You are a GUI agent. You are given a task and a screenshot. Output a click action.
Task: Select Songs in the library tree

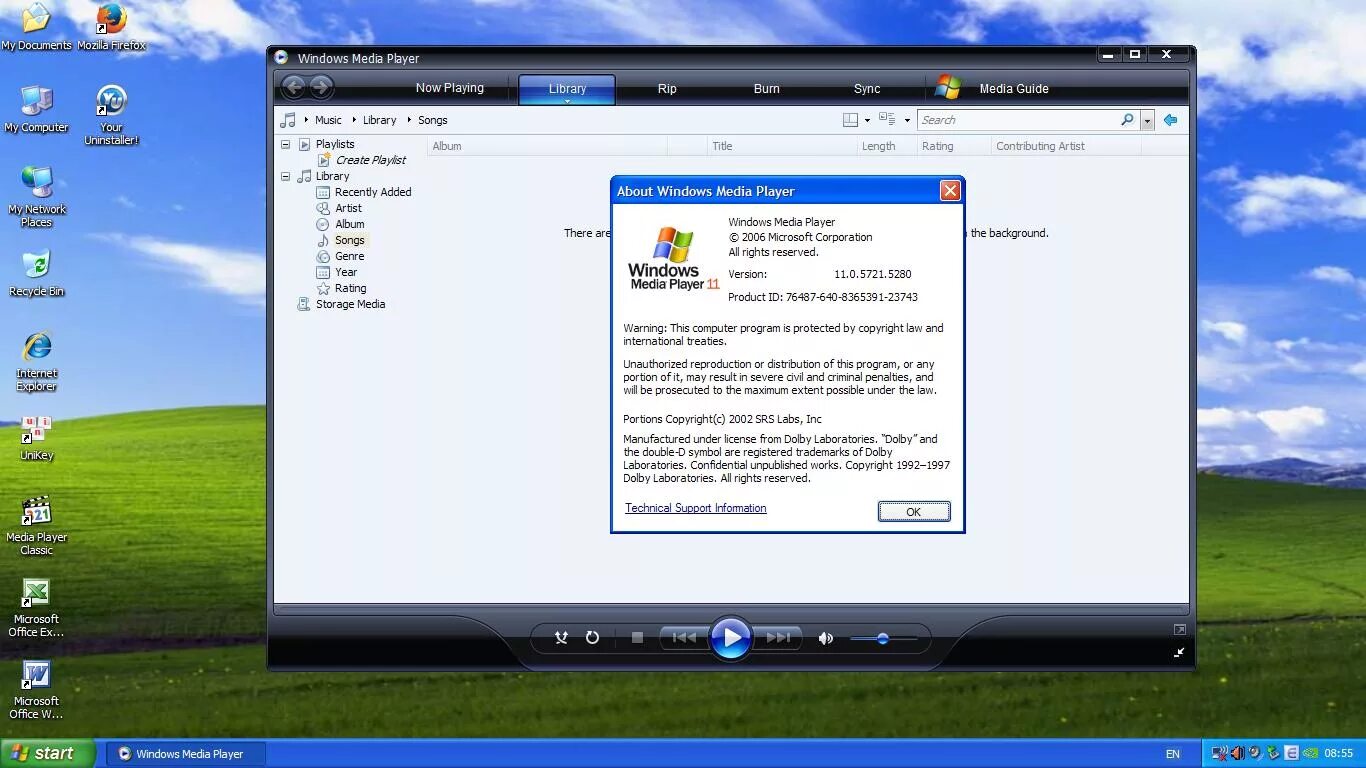[x=349, y=240]
